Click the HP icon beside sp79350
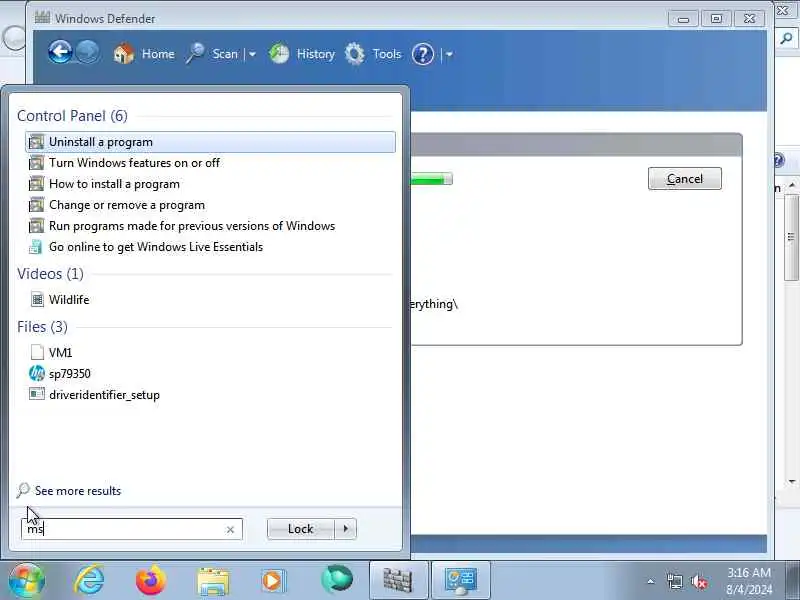Image resolution: width=800 pixels, height=600 pixels. click(37, 373)
